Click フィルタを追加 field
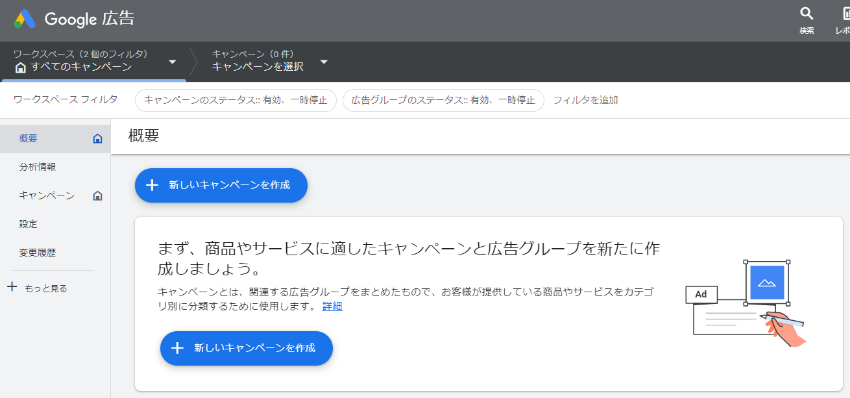Viewport: 850px width, 398px height. [x=585, y=100]
